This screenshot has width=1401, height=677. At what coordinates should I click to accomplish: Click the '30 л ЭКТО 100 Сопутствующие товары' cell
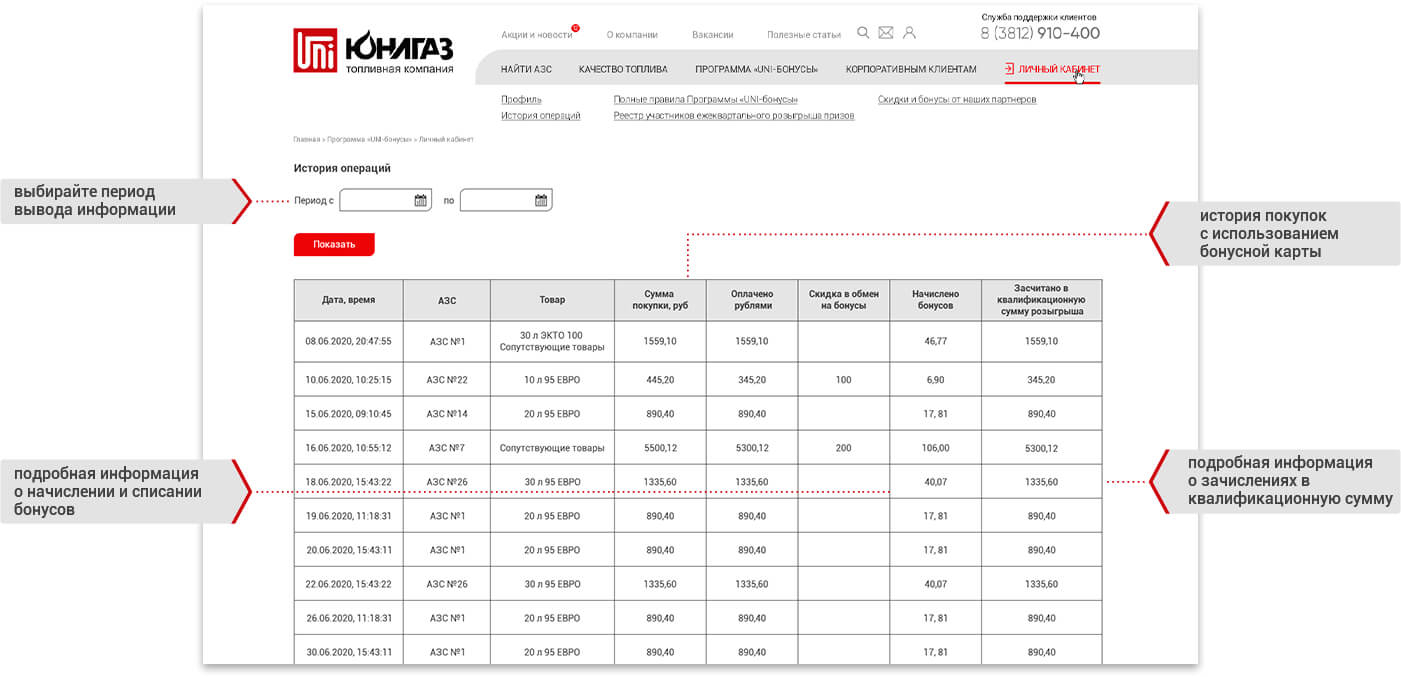tap(552, 341)
